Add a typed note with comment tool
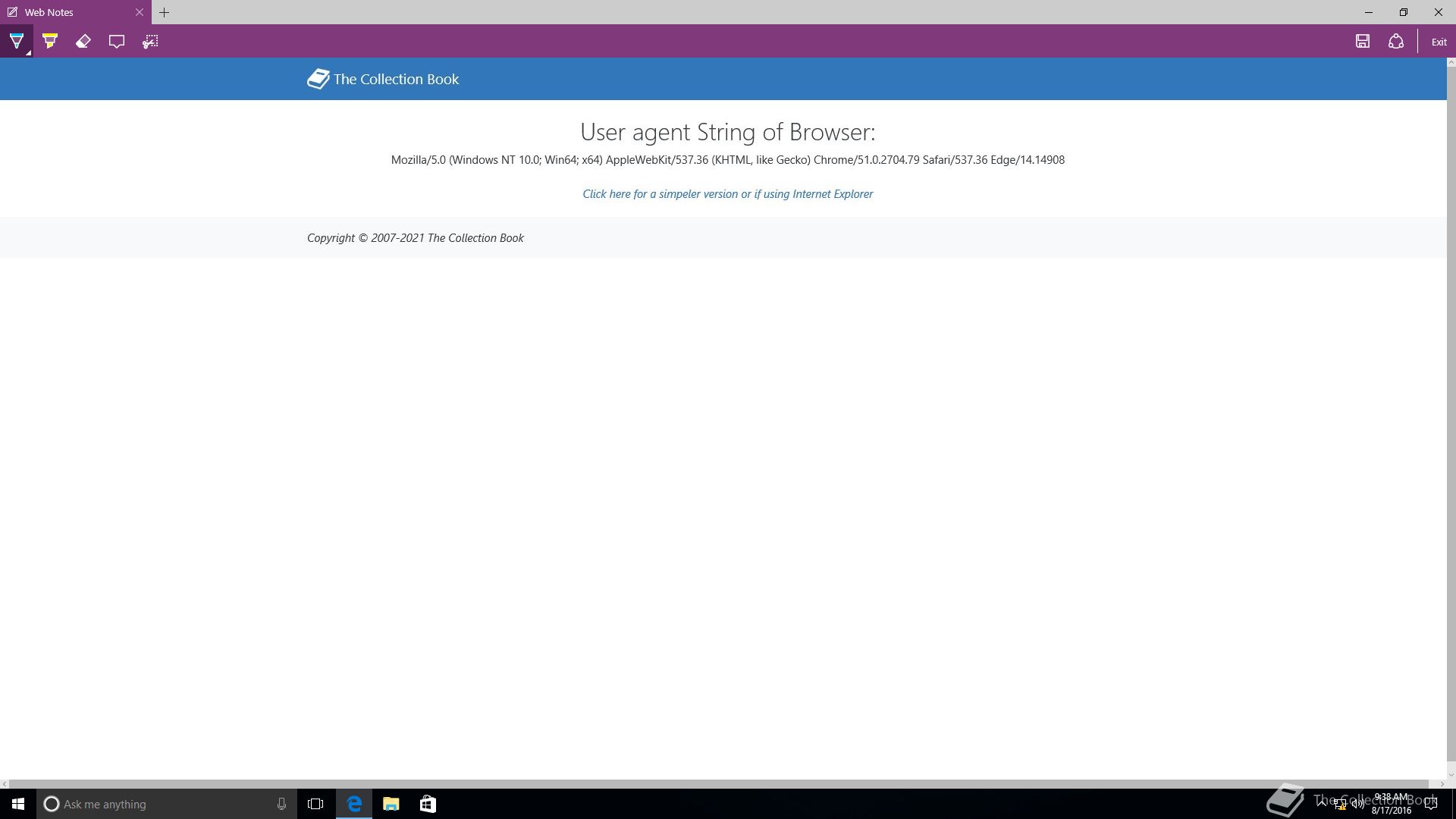The width and height of the screenshot is (1456, 819). [x=117, y=42]
